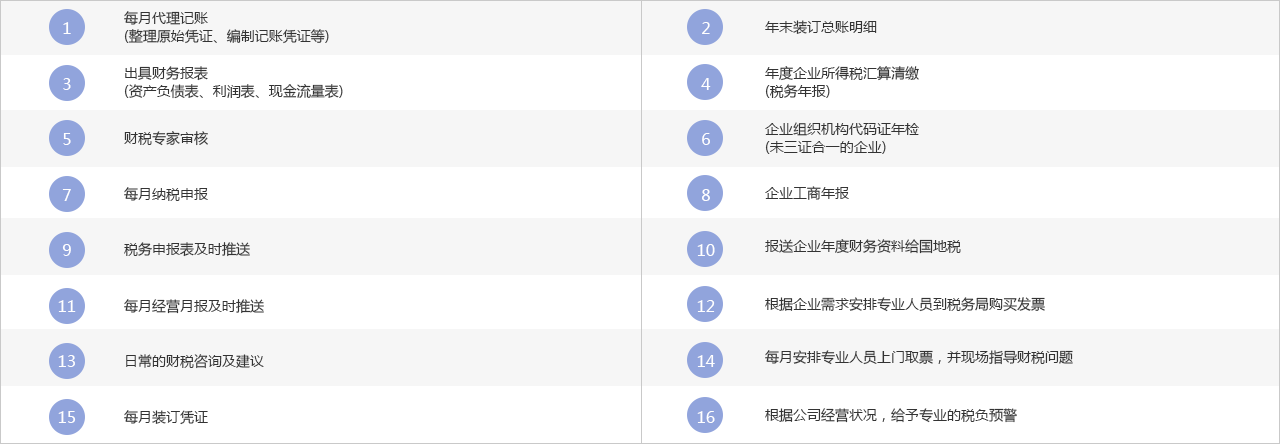Open 年度企业所得税汇算清缴 item
This screenshot has width=1280, height=444.
[x=841, y=73]
